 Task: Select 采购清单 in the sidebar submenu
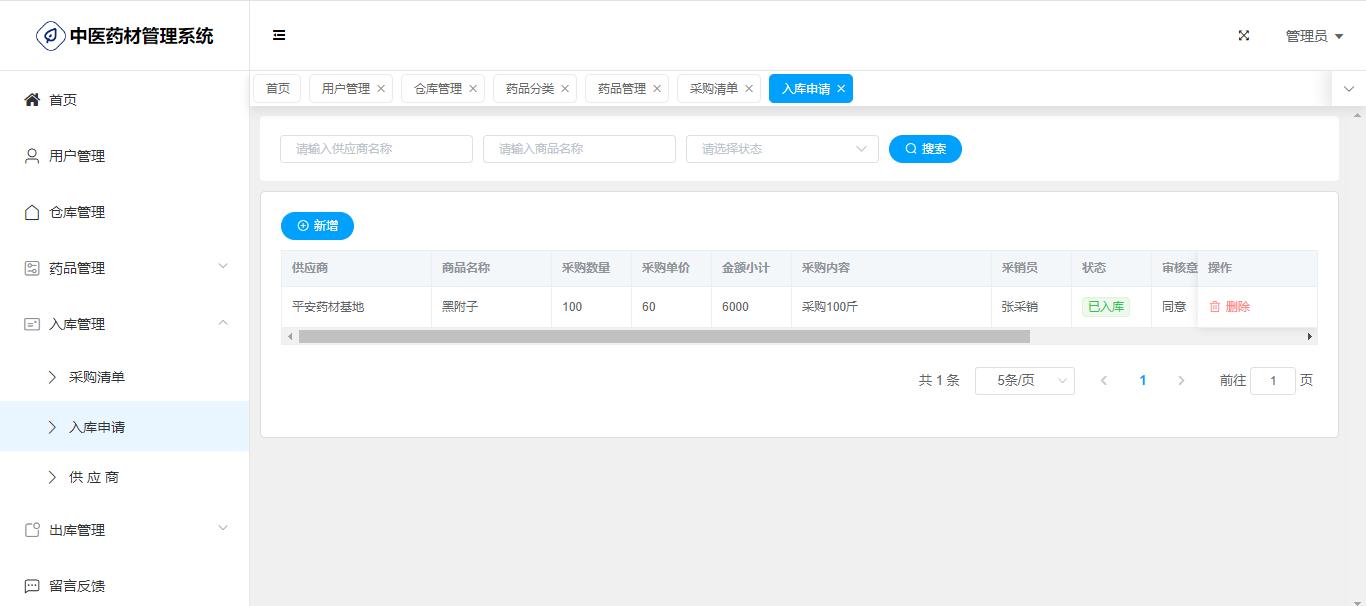(97, 377)
